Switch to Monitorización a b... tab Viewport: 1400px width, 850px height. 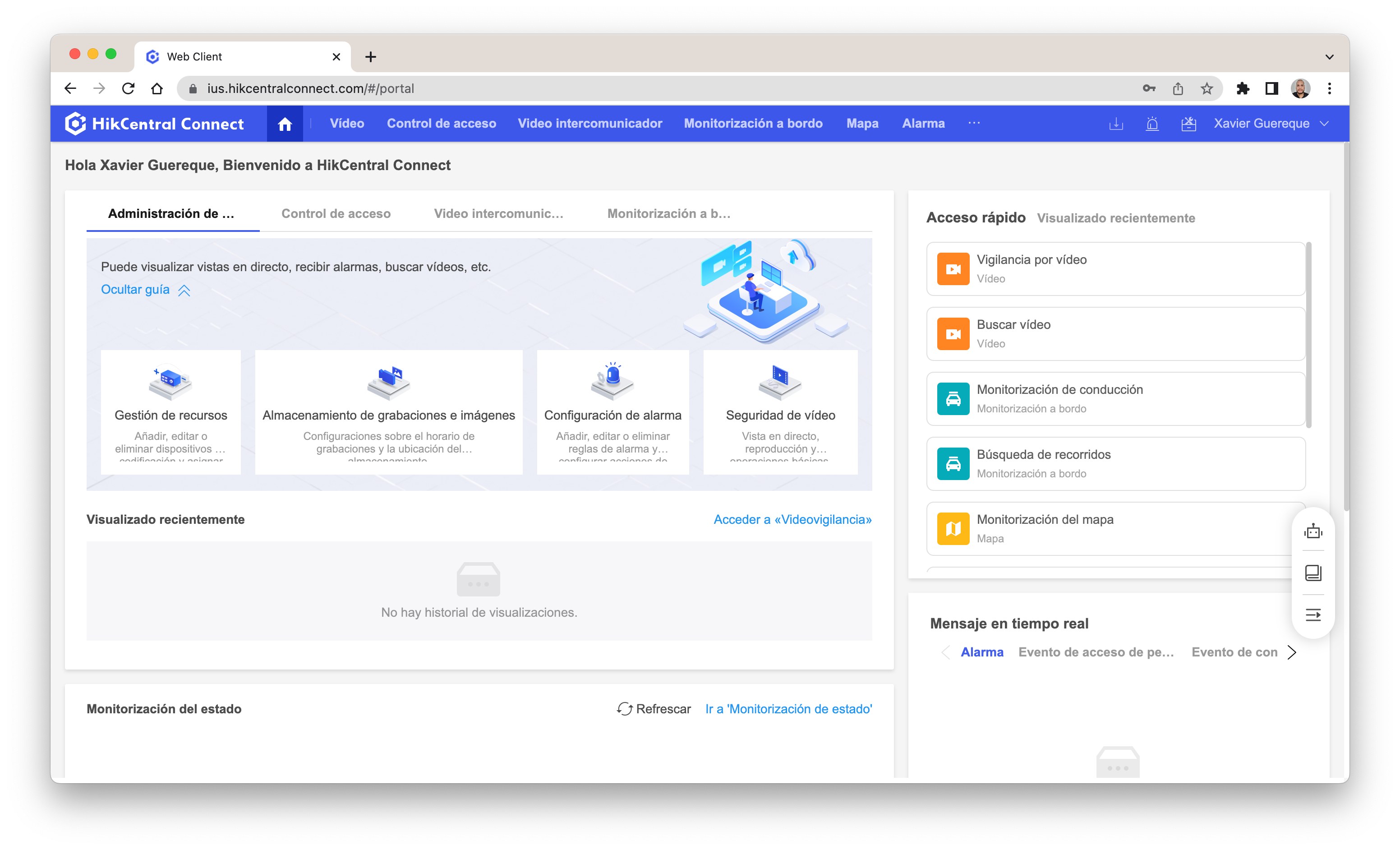669,214
